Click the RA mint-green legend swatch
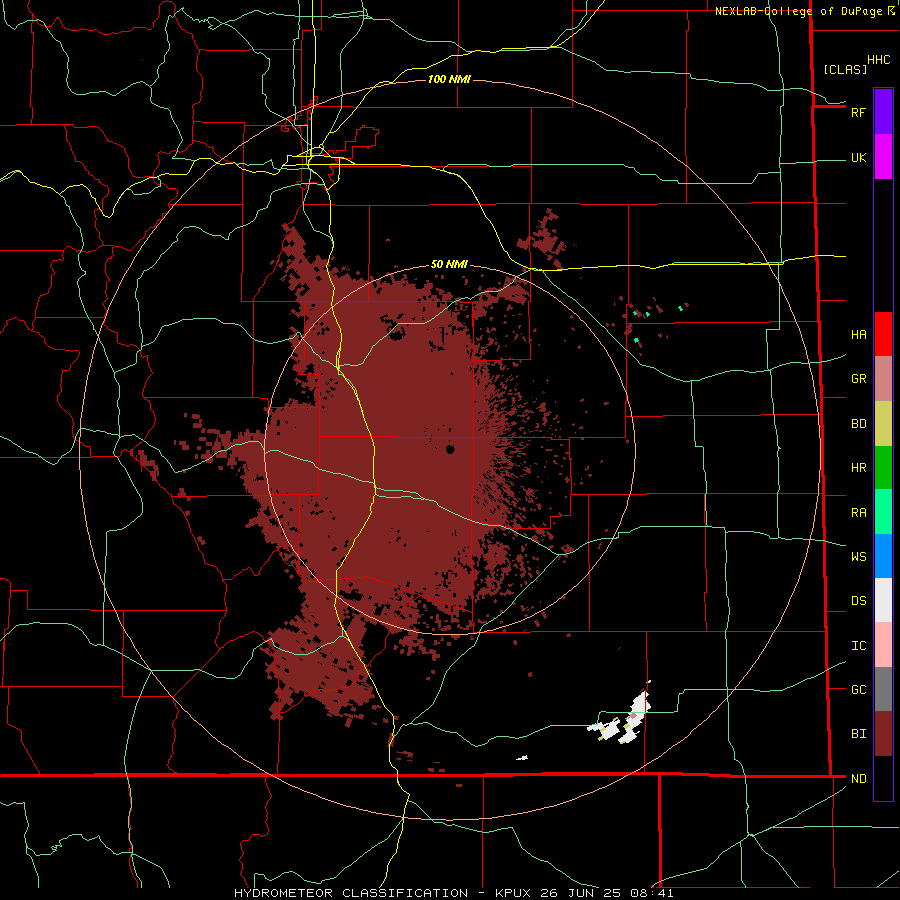Screen dimensions: 900x900 [x=883, y=512]
